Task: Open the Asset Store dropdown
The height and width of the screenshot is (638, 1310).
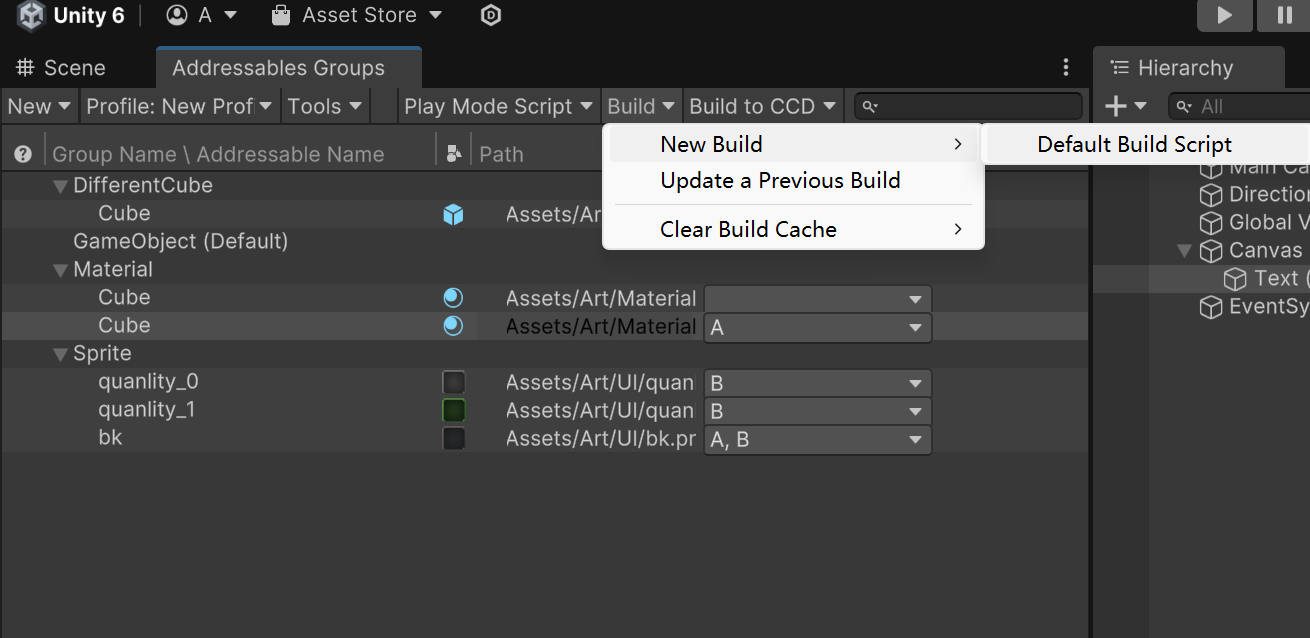Action: [356, 15]
